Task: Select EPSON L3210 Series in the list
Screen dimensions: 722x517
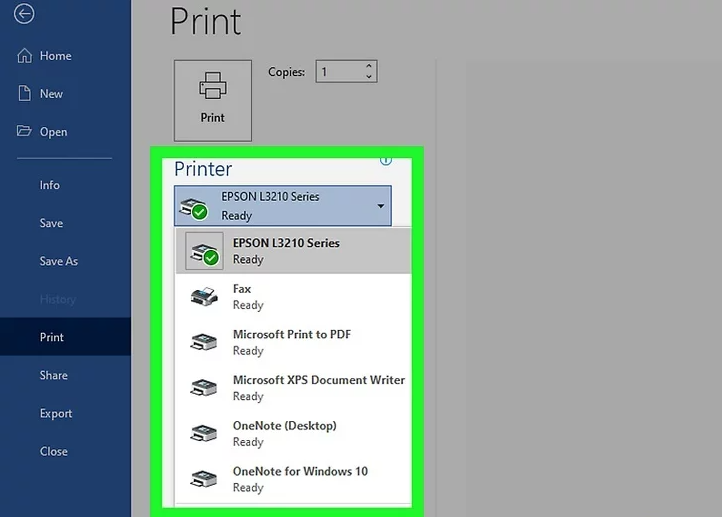Action: coord(293,251)
